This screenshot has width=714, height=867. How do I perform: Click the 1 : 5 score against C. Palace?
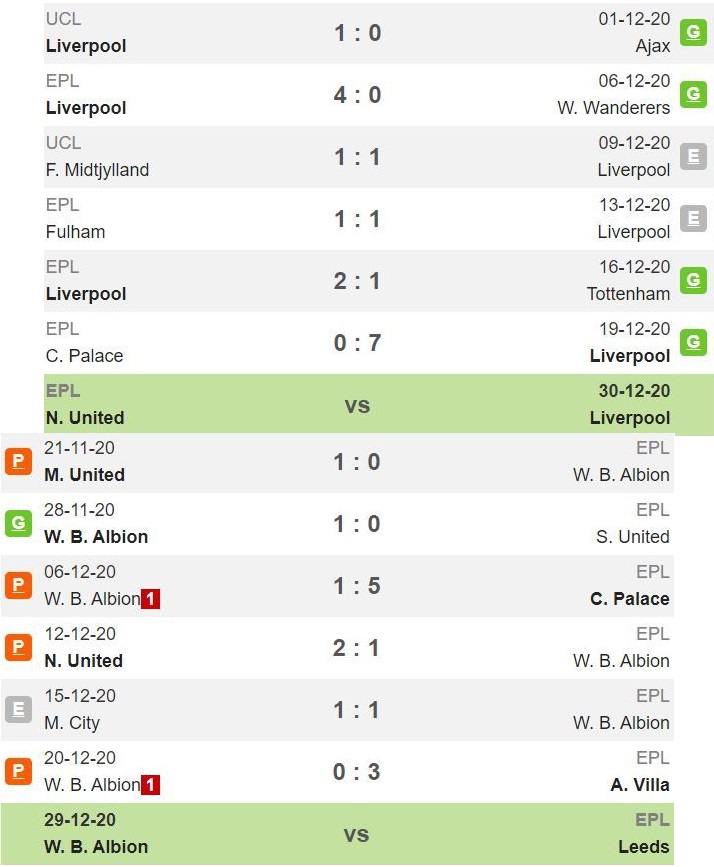tap(357, 586)
